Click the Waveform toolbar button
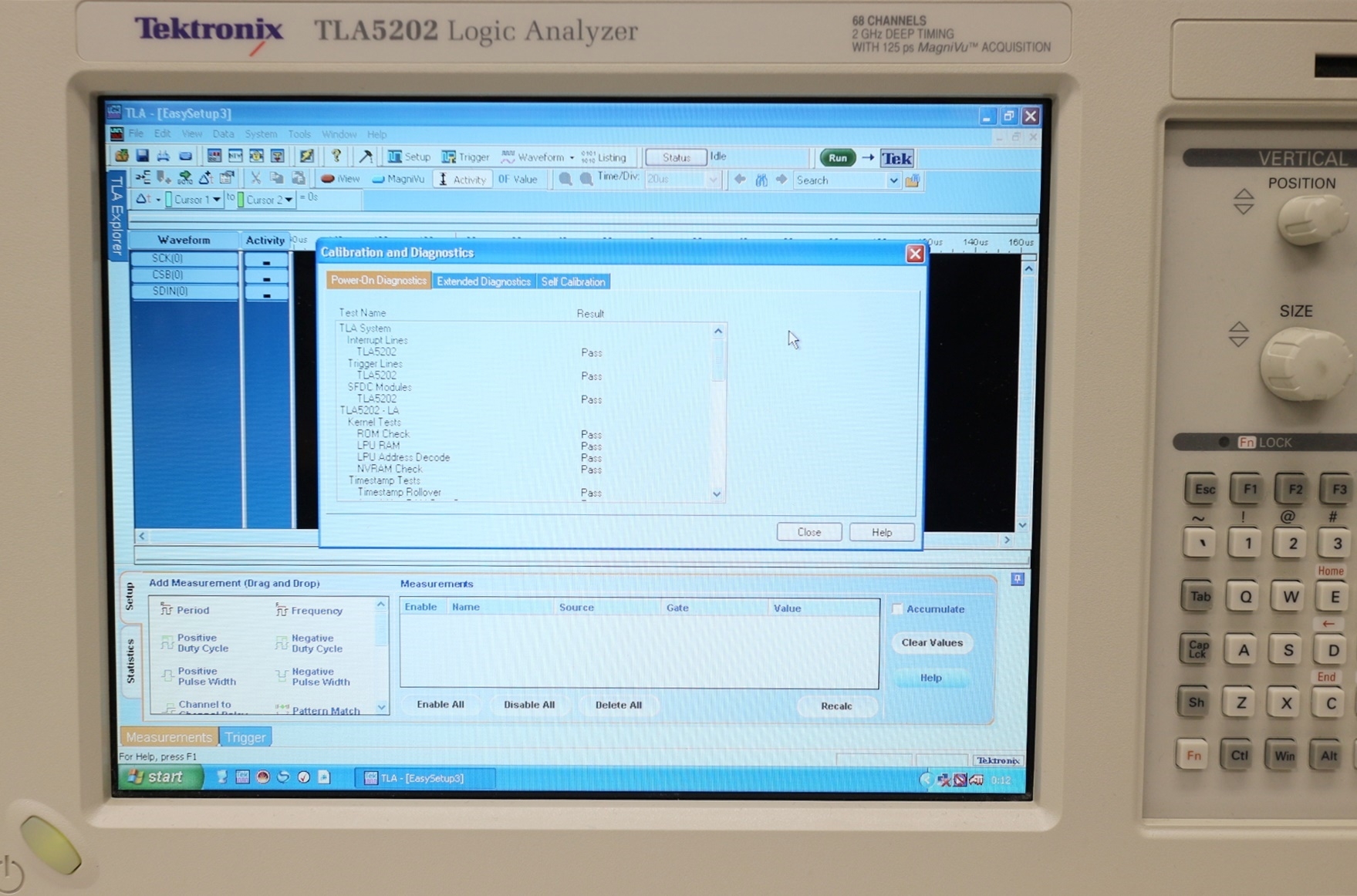The width and height of the screenshot is (1357, 896). point(533,157)
